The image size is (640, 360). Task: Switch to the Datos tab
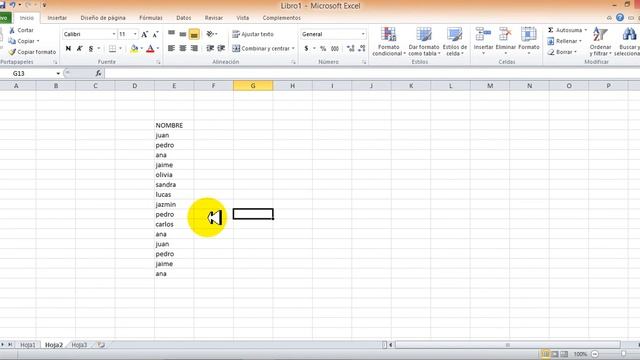pos(184,18)
